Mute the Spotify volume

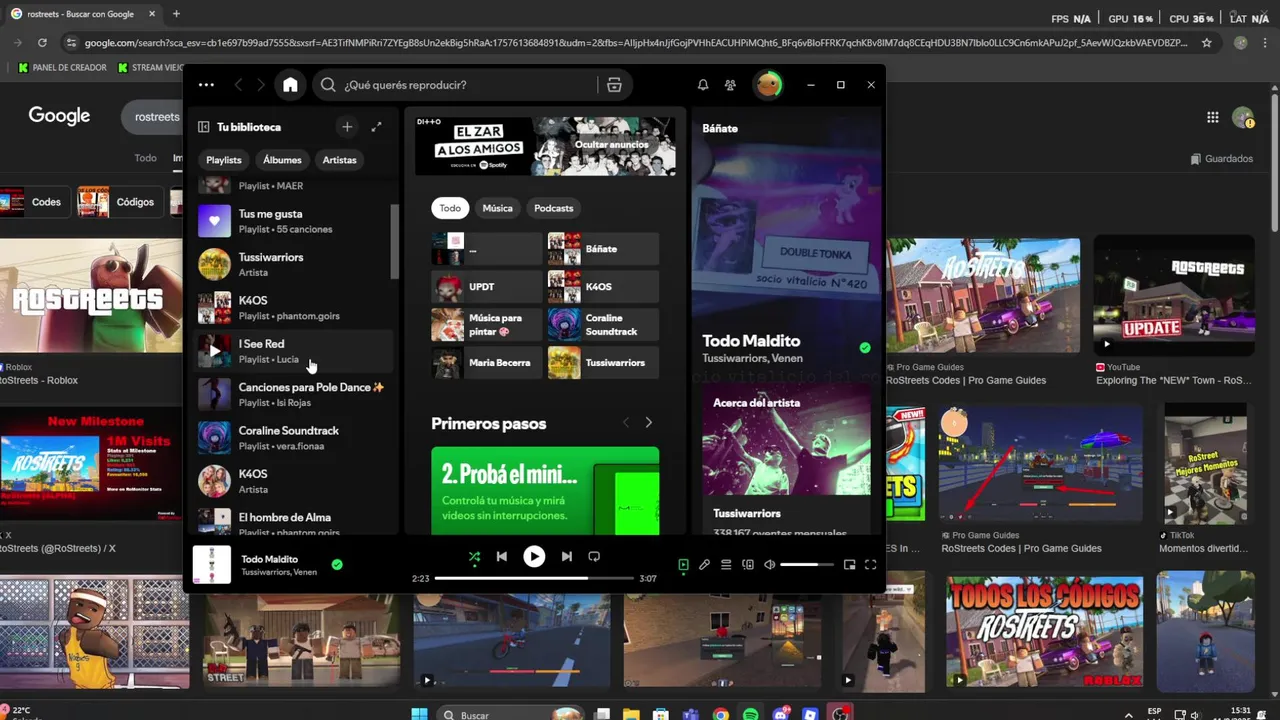click(769, 565)
